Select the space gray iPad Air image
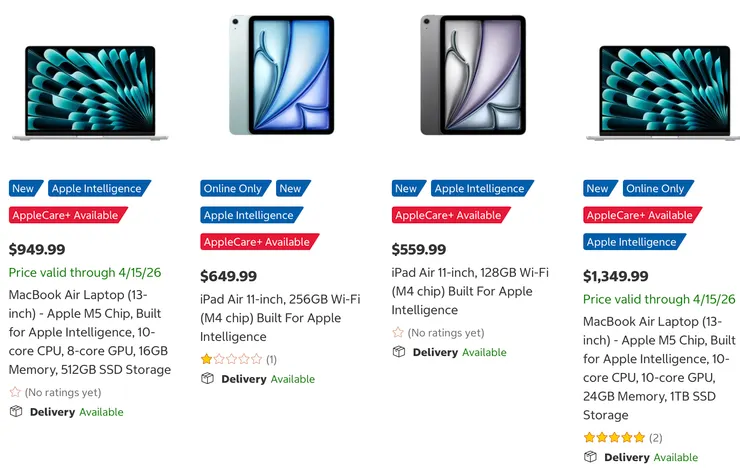The image size is (740, 469). pyautogui.click(x=473, y=75)
